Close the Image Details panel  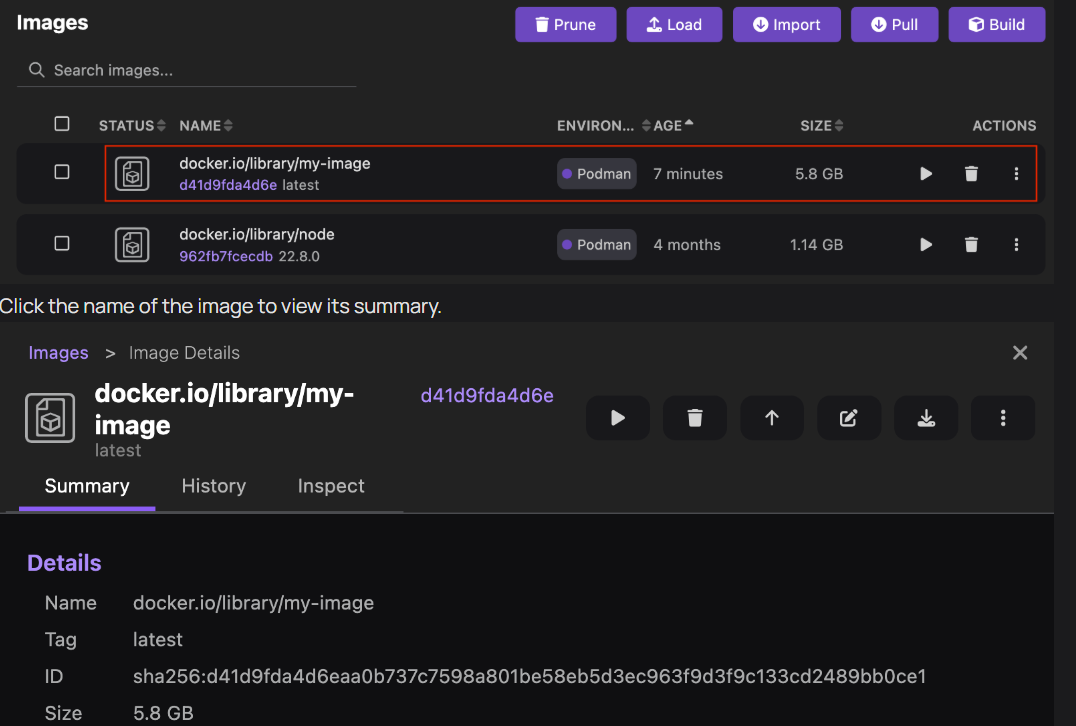click(1020, 353)
